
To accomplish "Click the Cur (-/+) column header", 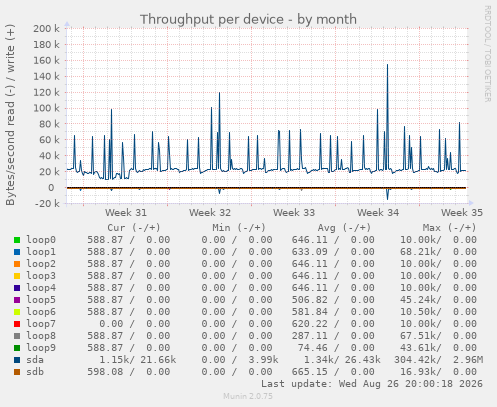I will coord(134,228).
